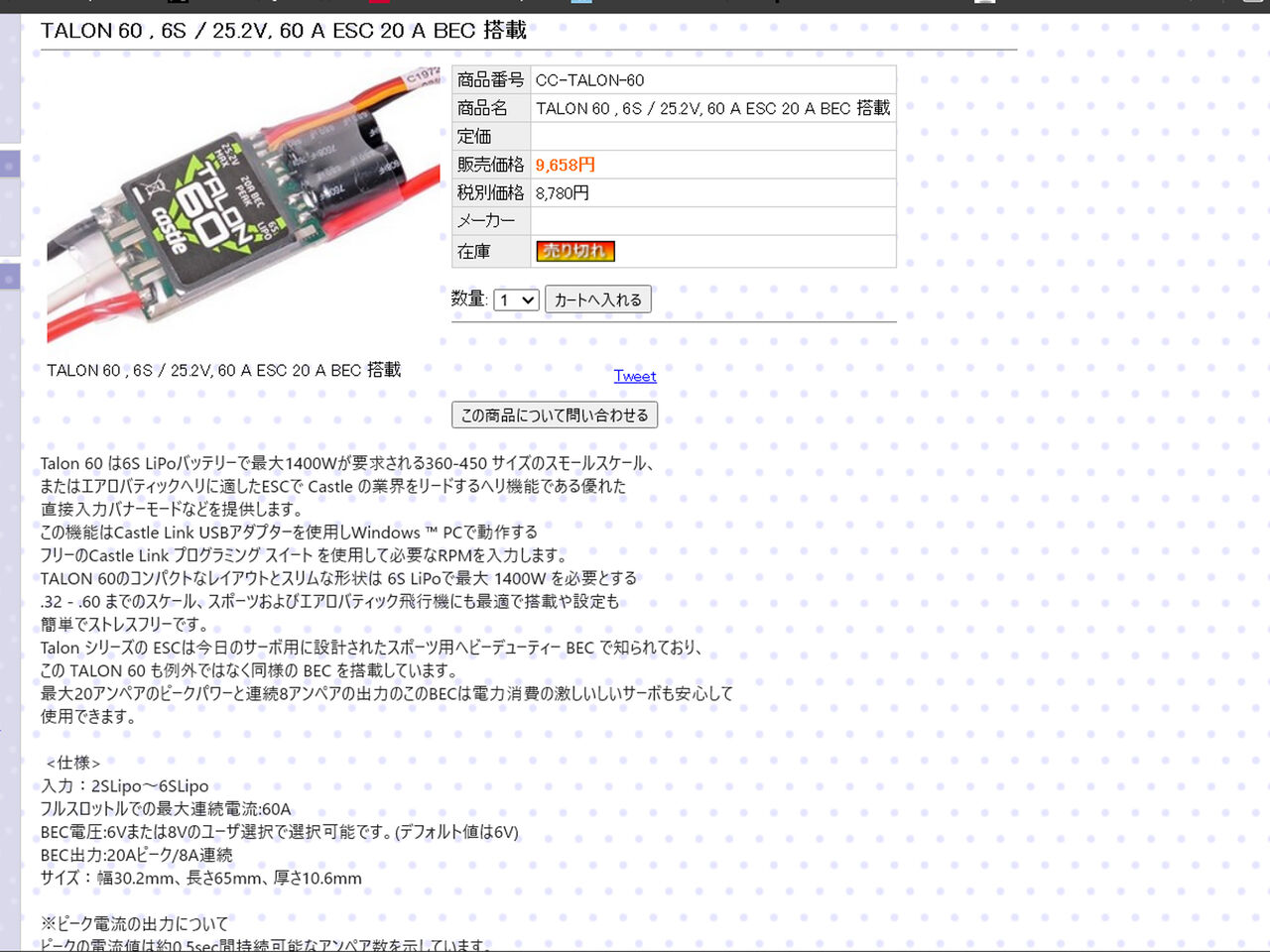Click the empty メーカー maker cell
This screenshot has height=952, width=1270.
tap(713, 221)
